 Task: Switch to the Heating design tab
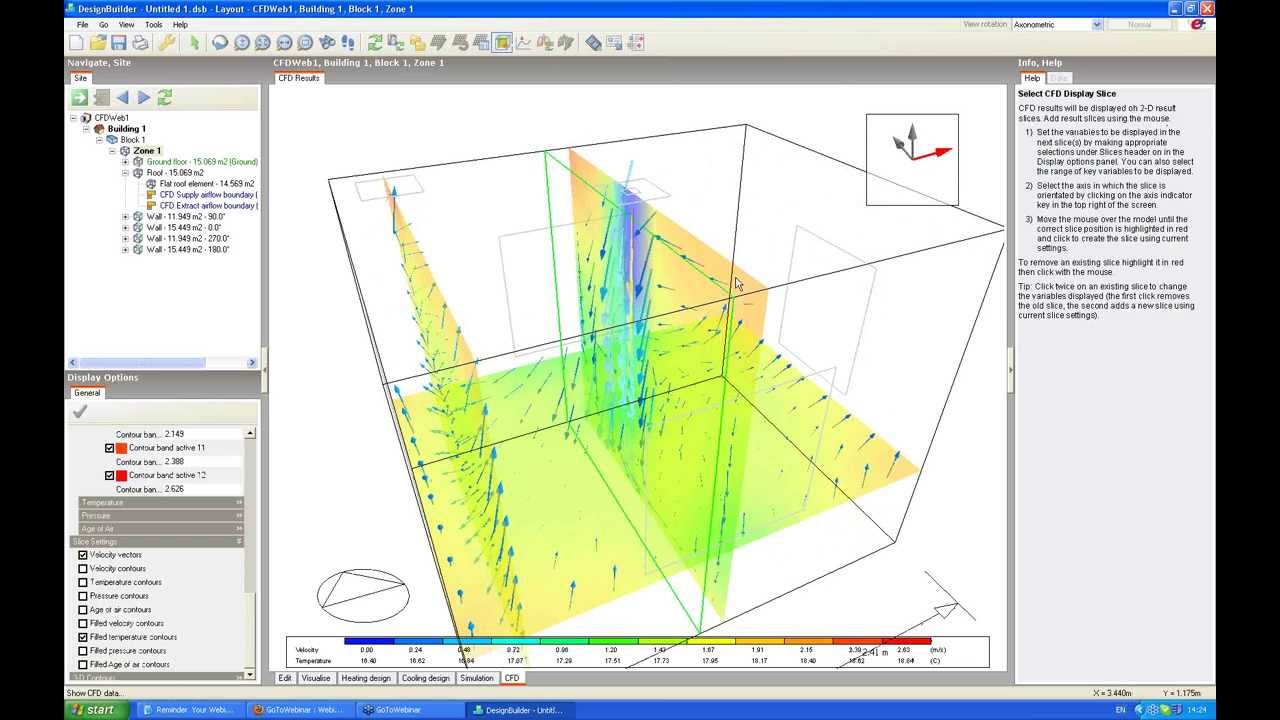coord(366,678)
